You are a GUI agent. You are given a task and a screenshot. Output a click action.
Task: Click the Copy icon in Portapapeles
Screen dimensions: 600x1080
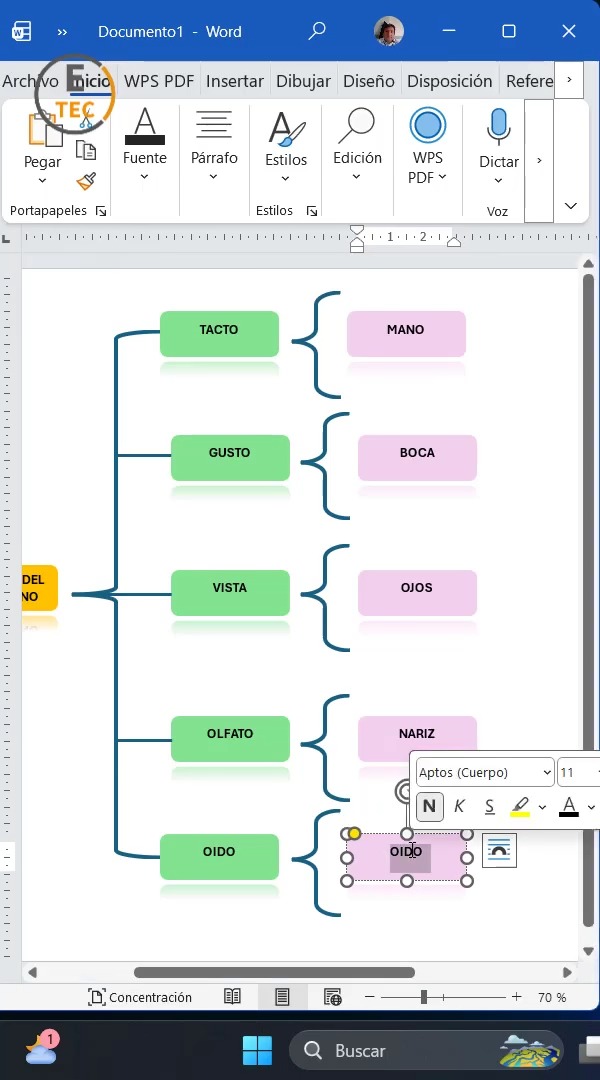click(x=85, y=150)
